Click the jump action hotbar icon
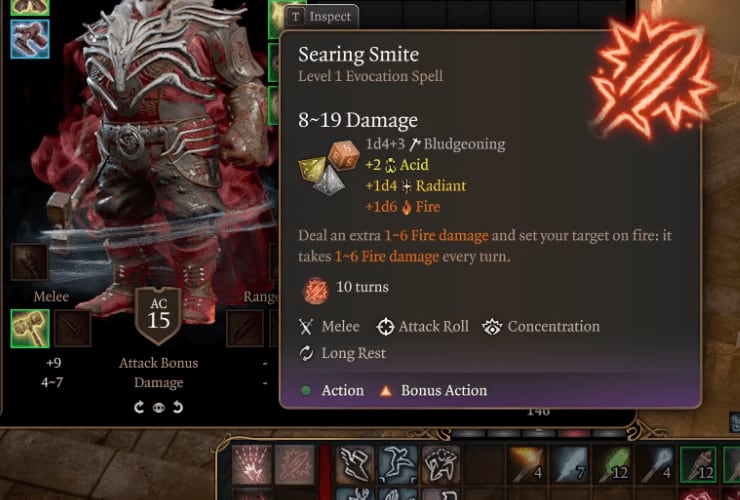740x500 pixels. pos(397,465)
